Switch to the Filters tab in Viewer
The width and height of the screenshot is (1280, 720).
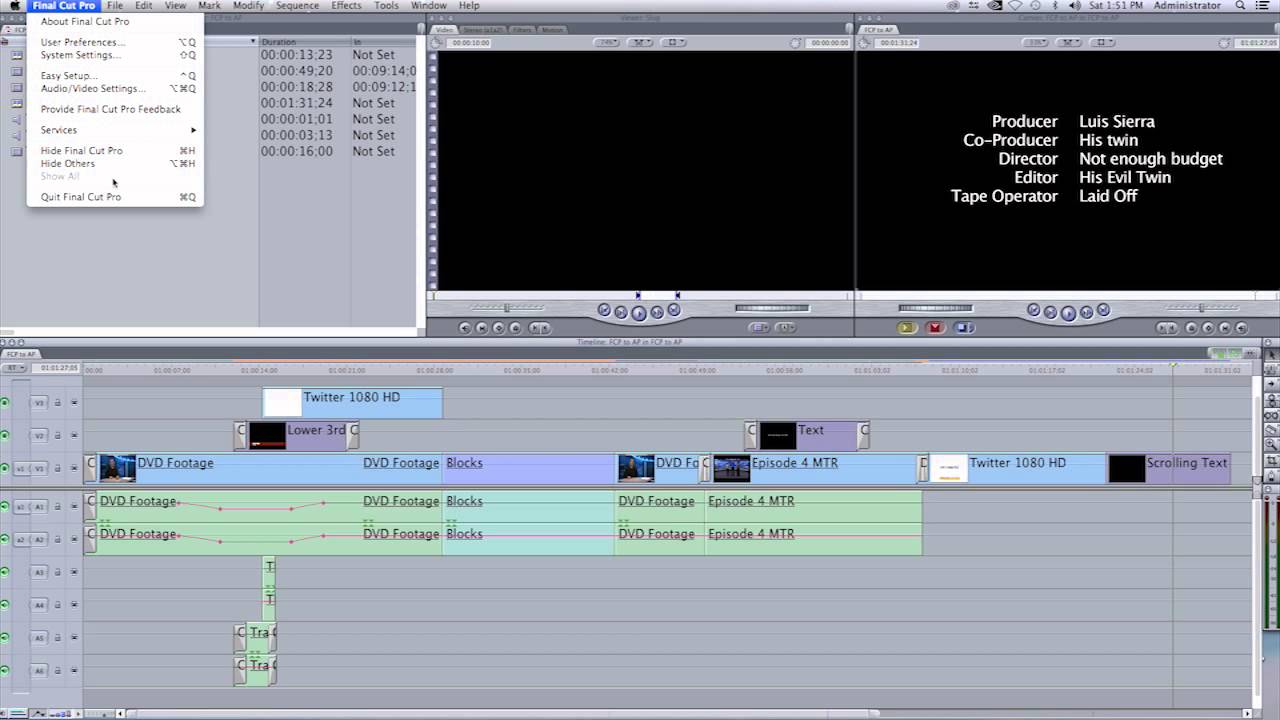pos(522,30)
